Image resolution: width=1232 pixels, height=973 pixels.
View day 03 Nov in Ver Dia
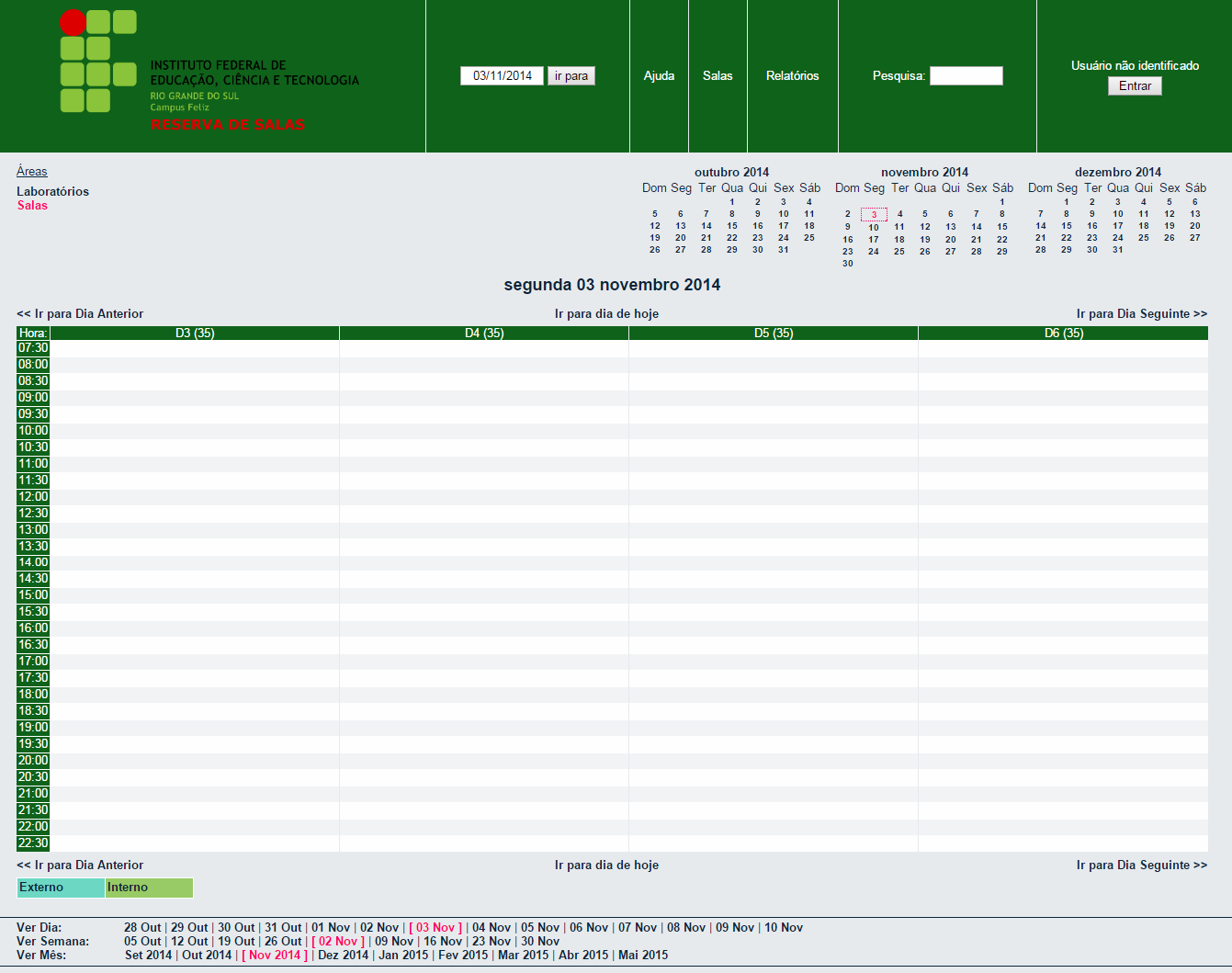pos(435,928)
